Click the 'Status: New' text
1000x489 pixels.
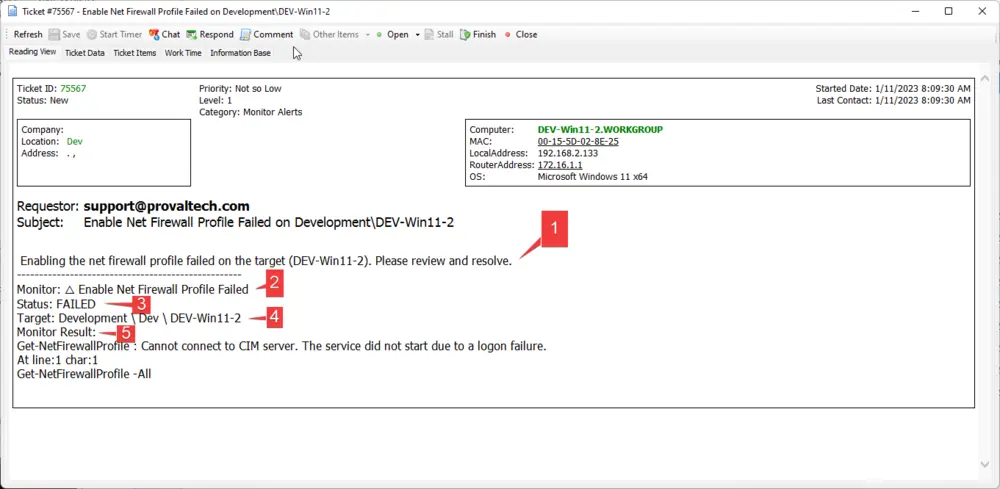(x=43, y=100)
